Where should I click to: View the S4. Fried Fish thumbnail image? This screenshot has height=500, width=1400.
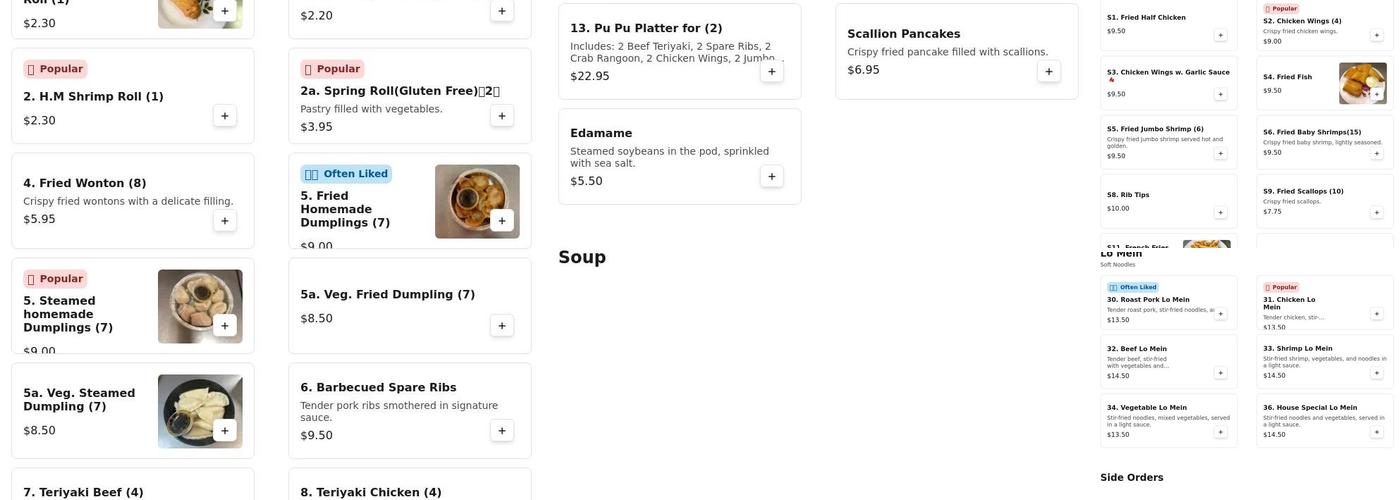1362,83
